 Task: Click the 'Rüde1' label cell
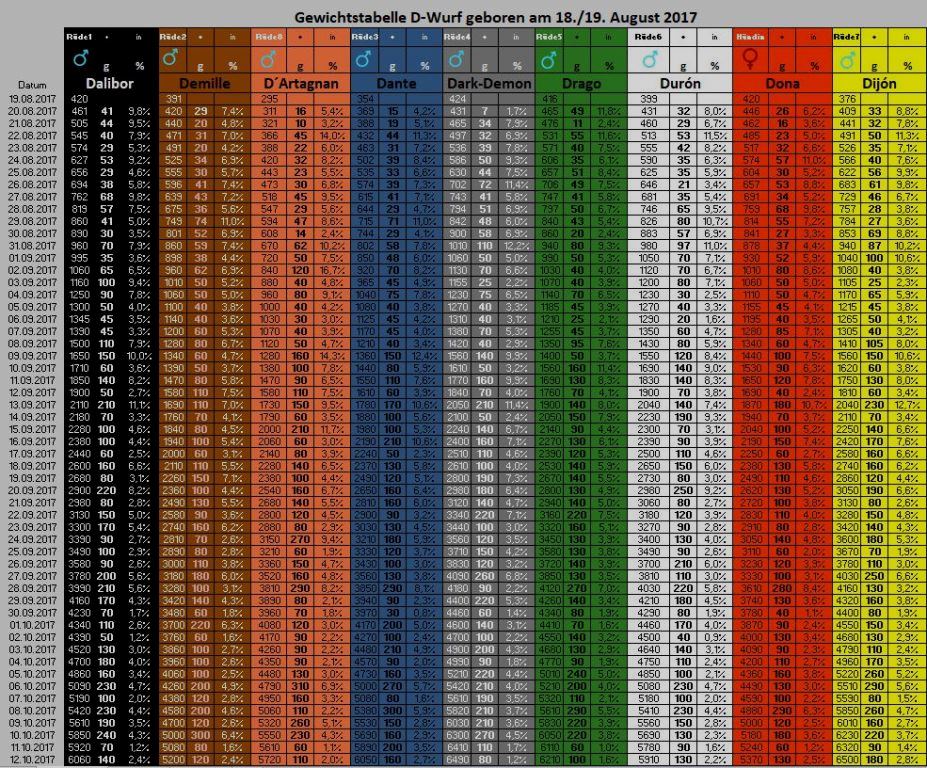(x=79, y=37)
